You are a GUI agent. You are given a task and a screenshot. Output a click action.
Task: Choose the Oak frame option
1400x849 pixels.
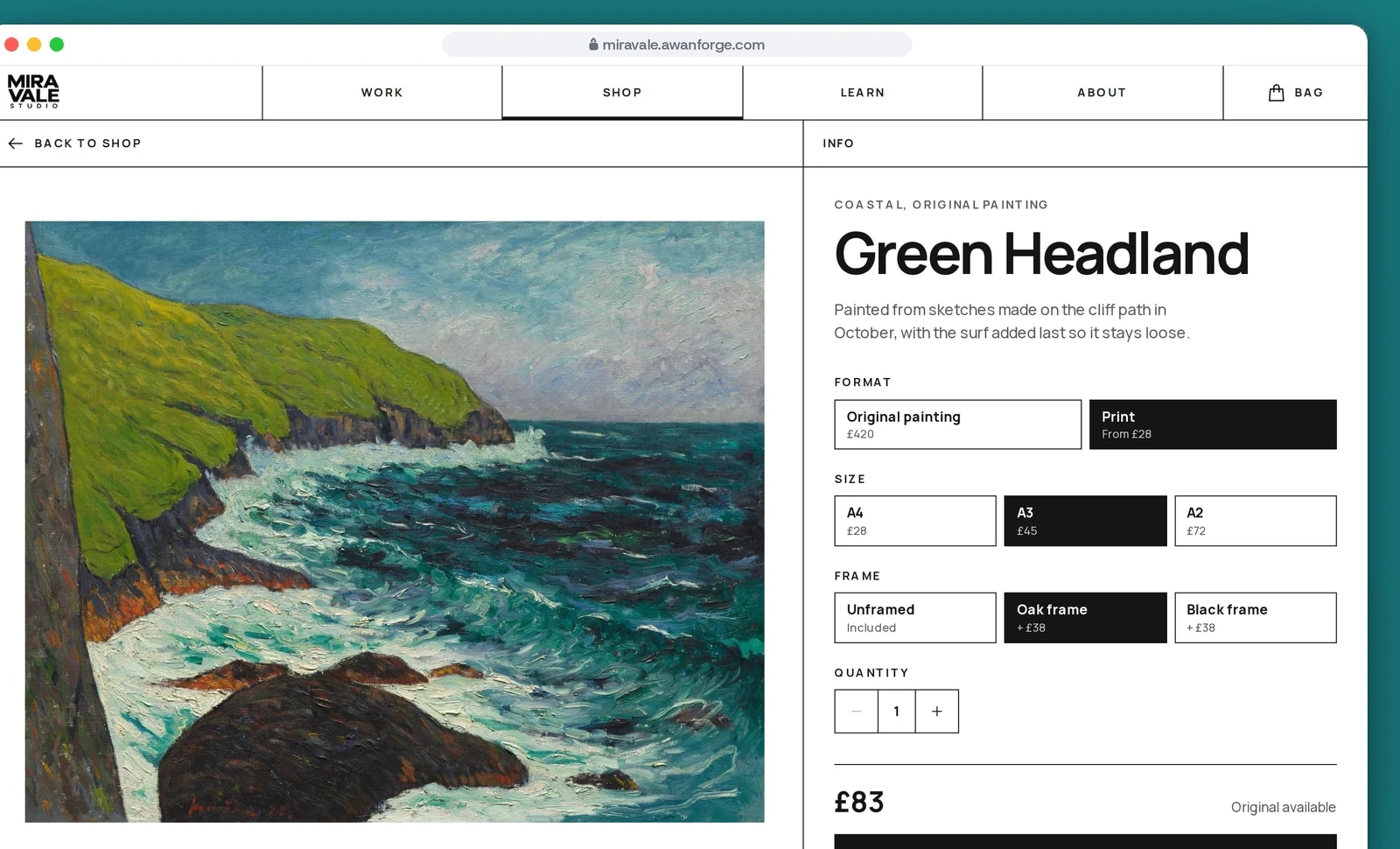click(1085, 618)
